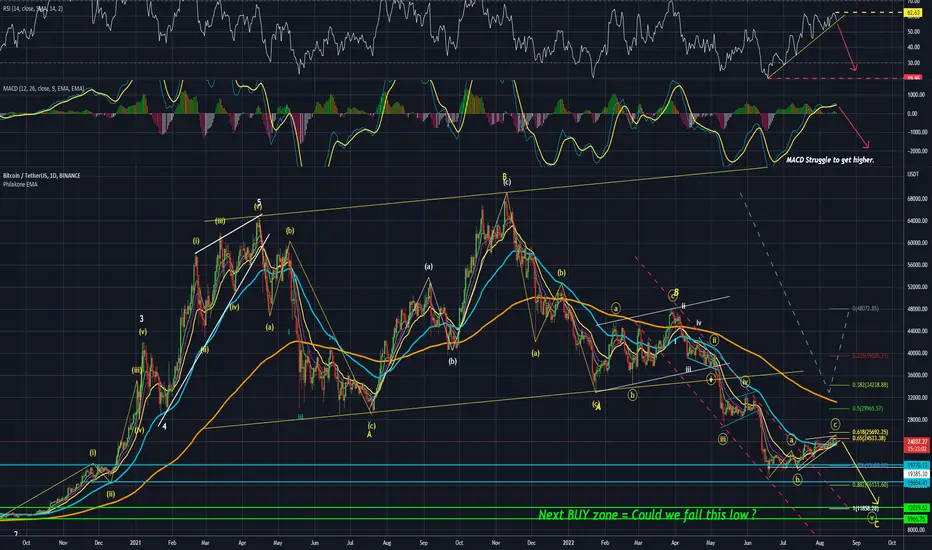Screen dimensions: 932x550
Task: Select the 'Next BUY zone' green annotation text
Action: tap(647, 514)
